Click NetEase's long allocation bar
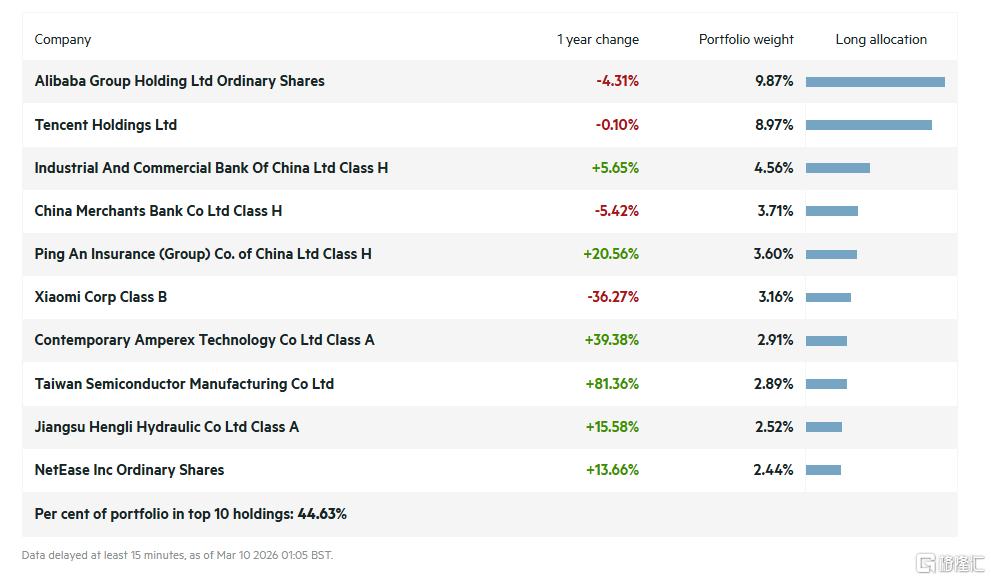Viewport: 991px width, 580px height. pyautogui.click(x=823, y=470)
